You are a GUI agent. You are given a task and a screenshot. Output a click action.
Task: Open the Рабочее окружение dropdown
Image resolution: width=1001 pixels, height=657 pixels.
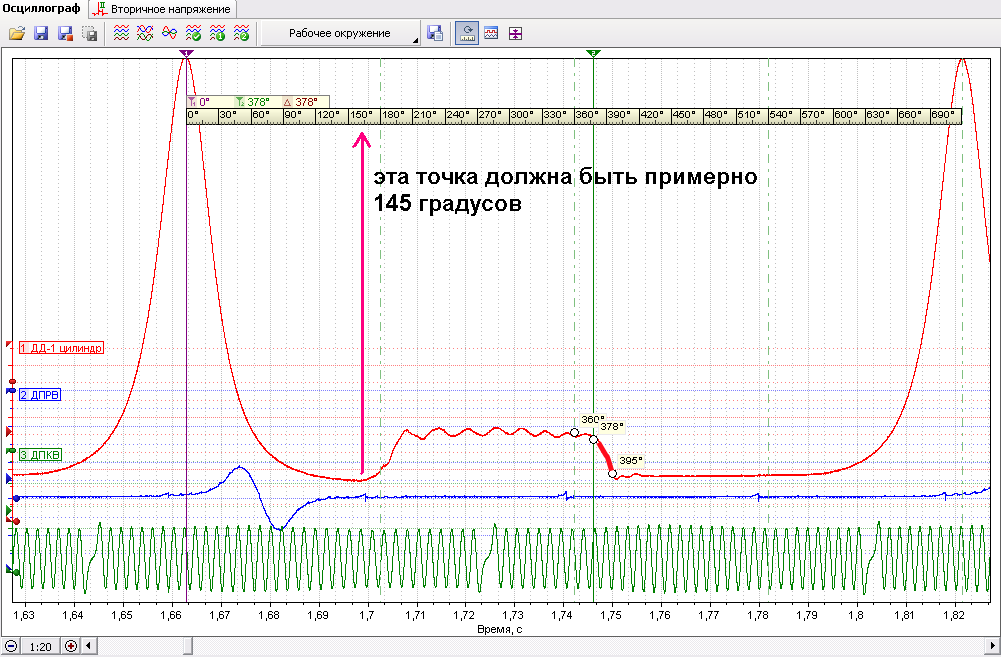[340, 33]
